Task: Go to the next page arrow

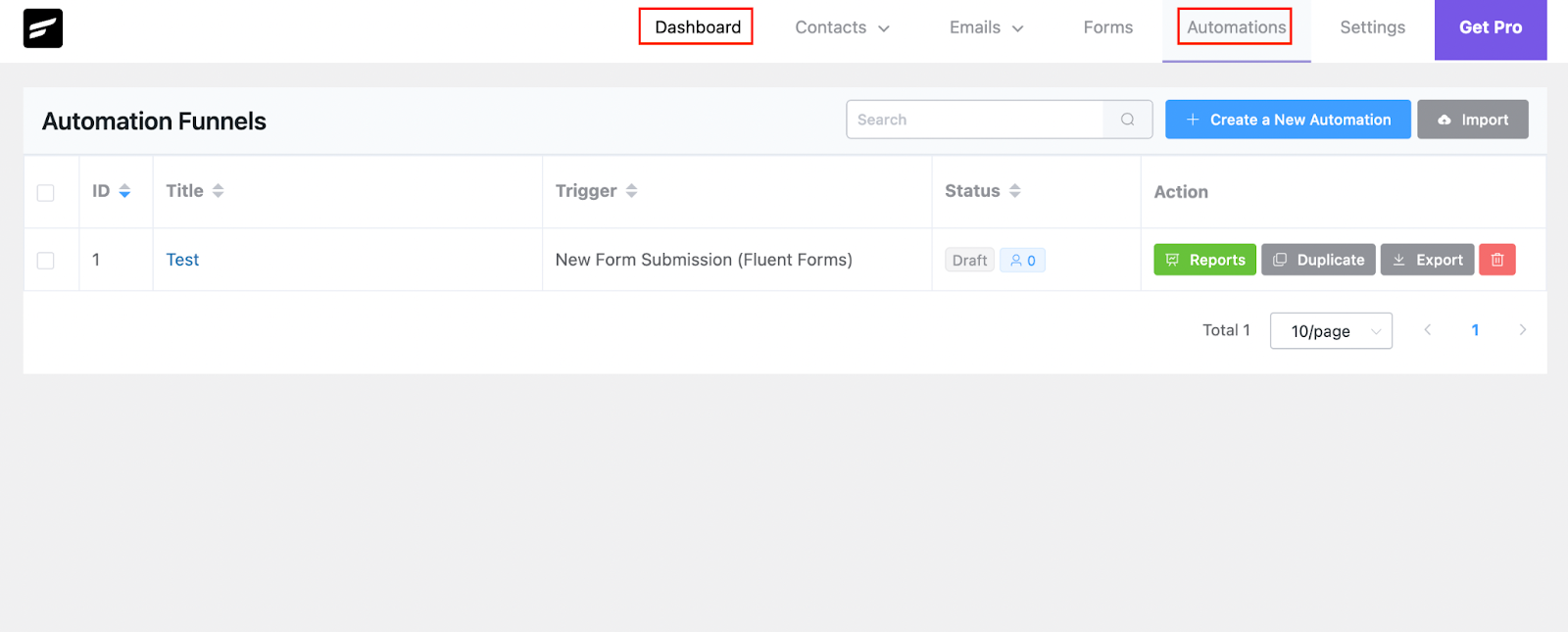Action: (x=1522, y=330)
